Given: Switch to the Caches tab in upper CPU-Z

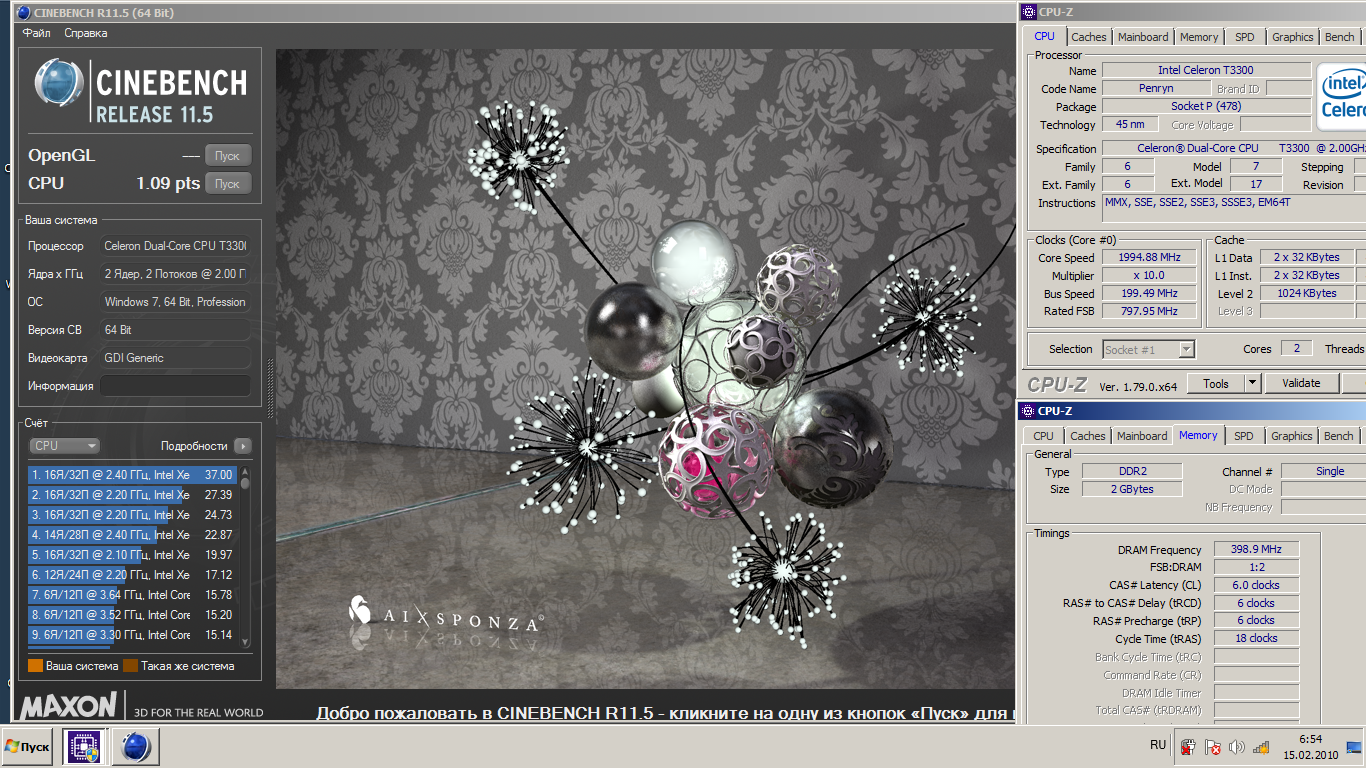Looking at the screenshot, I should point(1089,37).
